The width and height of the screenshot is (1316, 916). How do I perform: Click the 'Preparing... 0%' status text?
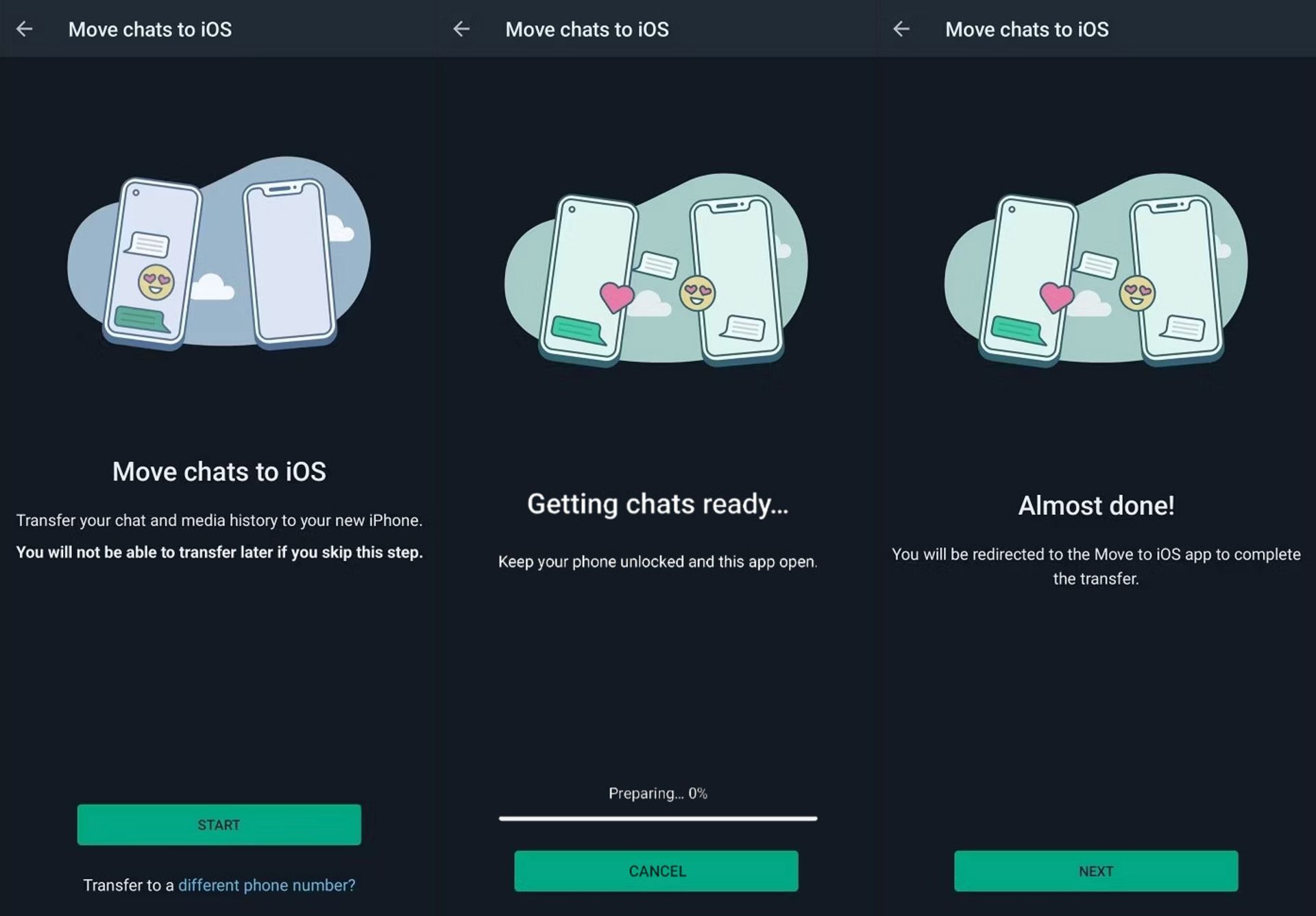(x=658, y=793)
